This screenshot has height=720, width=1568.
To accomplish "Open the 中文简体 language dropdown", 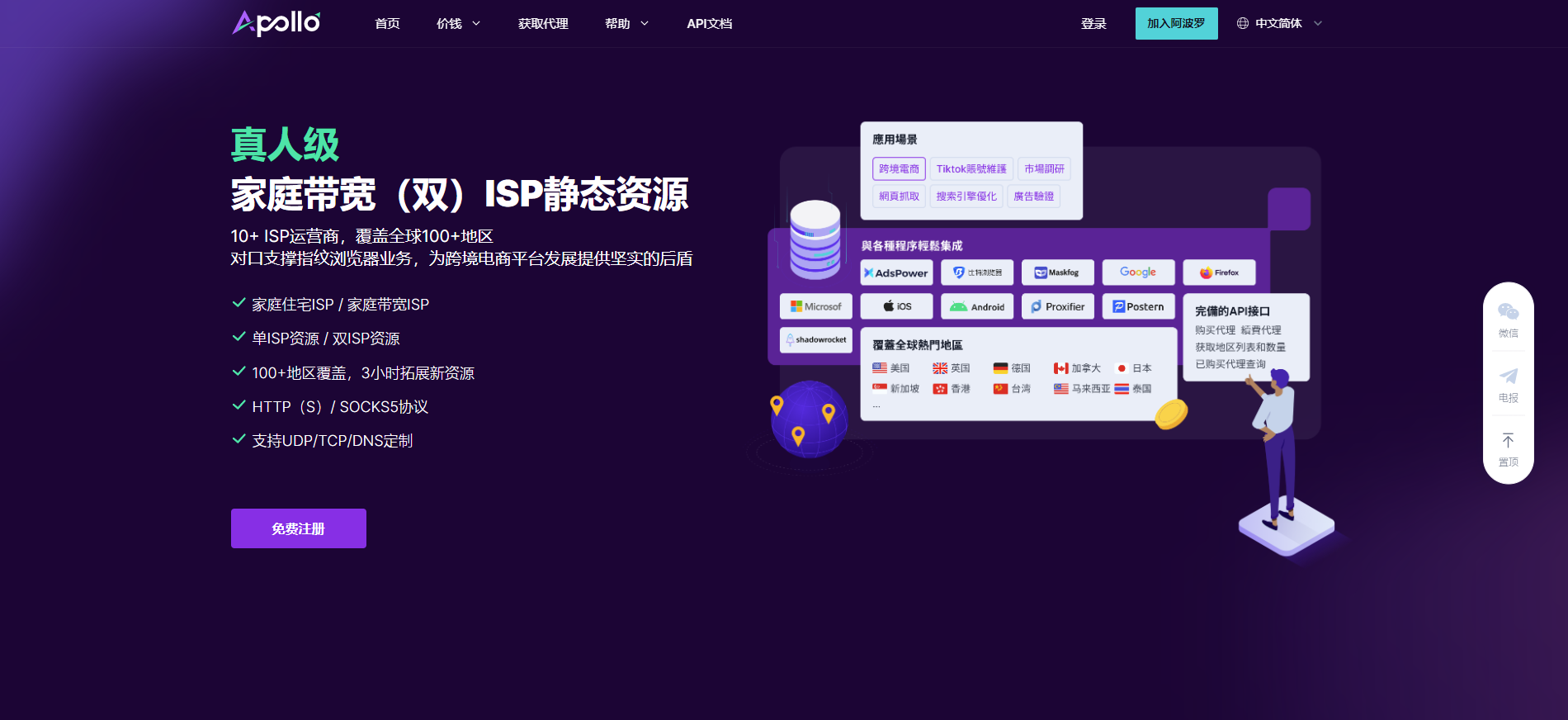I will pos(1288,23).
